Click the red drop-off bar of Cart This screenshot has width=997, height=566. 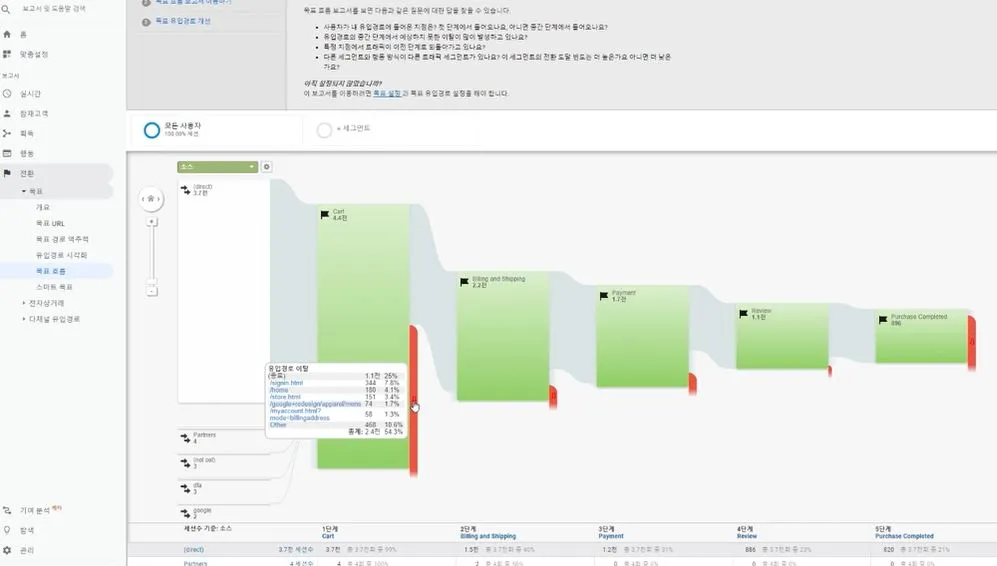pos(413,400)
